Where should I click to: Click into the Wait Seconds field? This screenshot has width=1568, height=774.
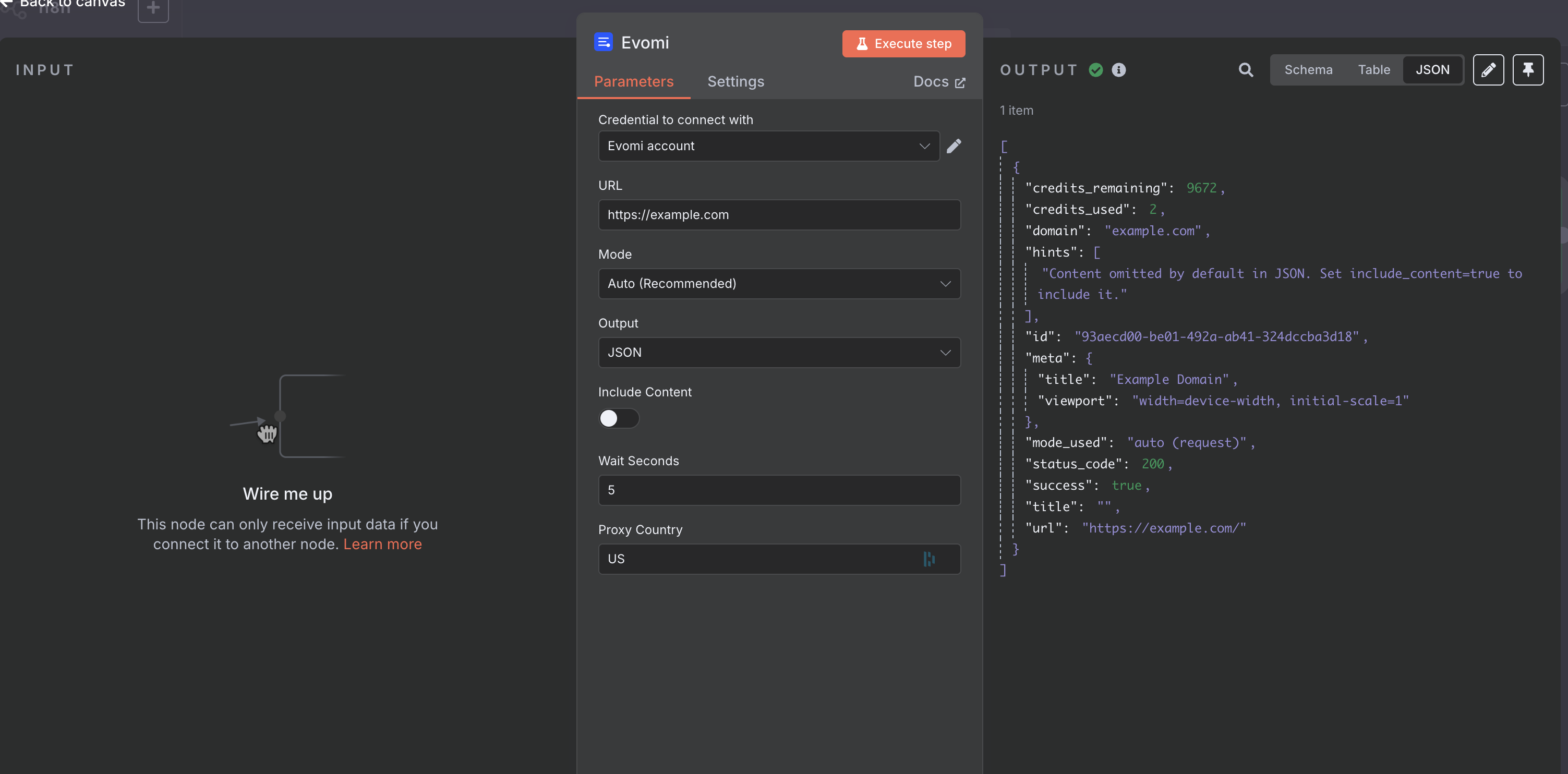coord(779,490)
